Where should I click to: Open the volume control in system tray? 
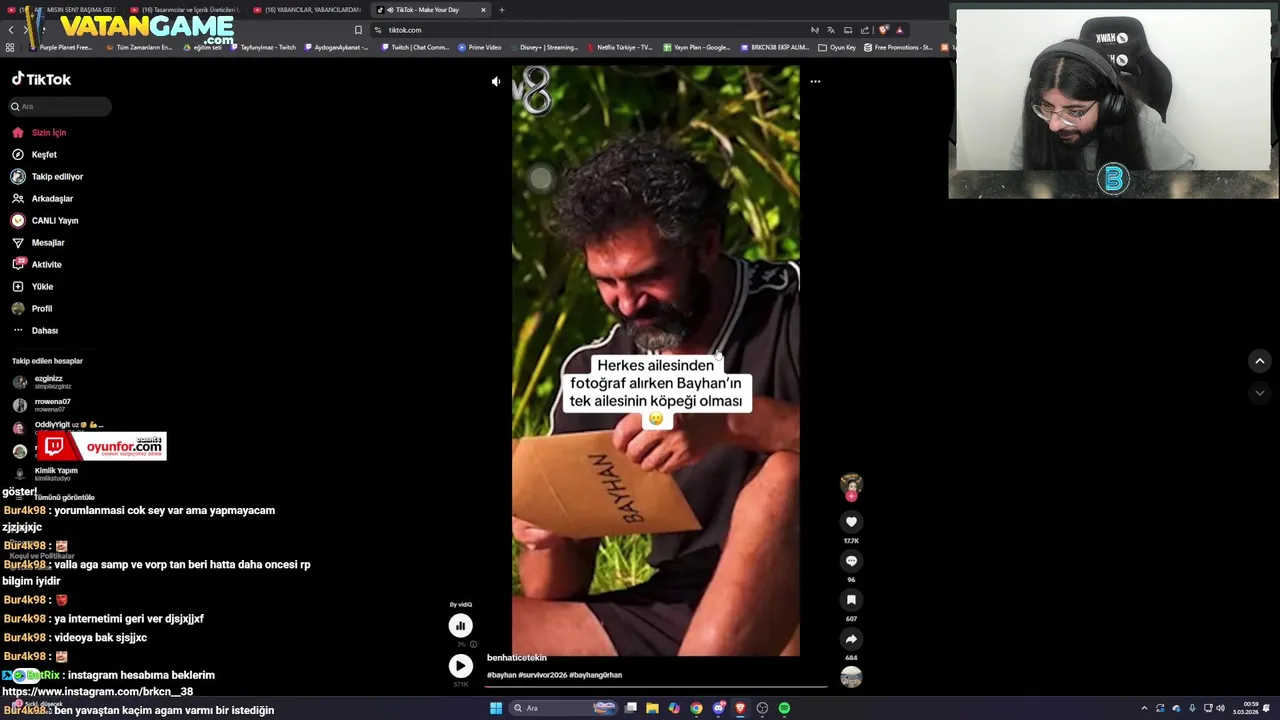coord(1220,708)
